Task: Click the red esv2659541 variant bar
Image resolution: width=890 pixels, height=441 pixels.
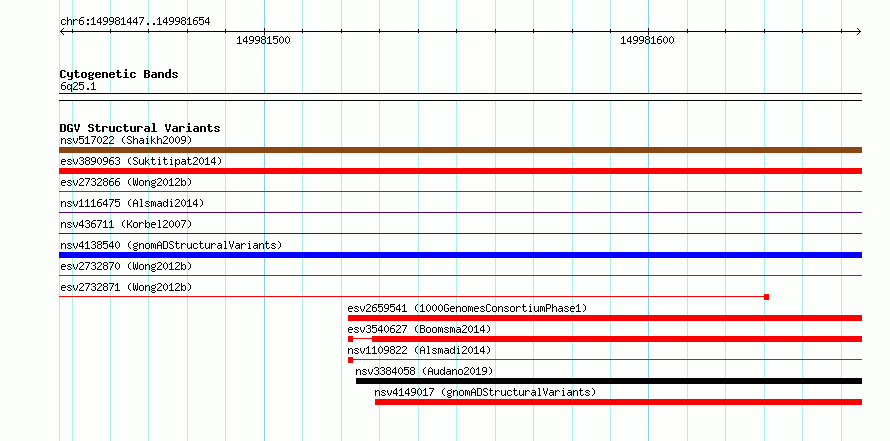Action: [604, 318]
